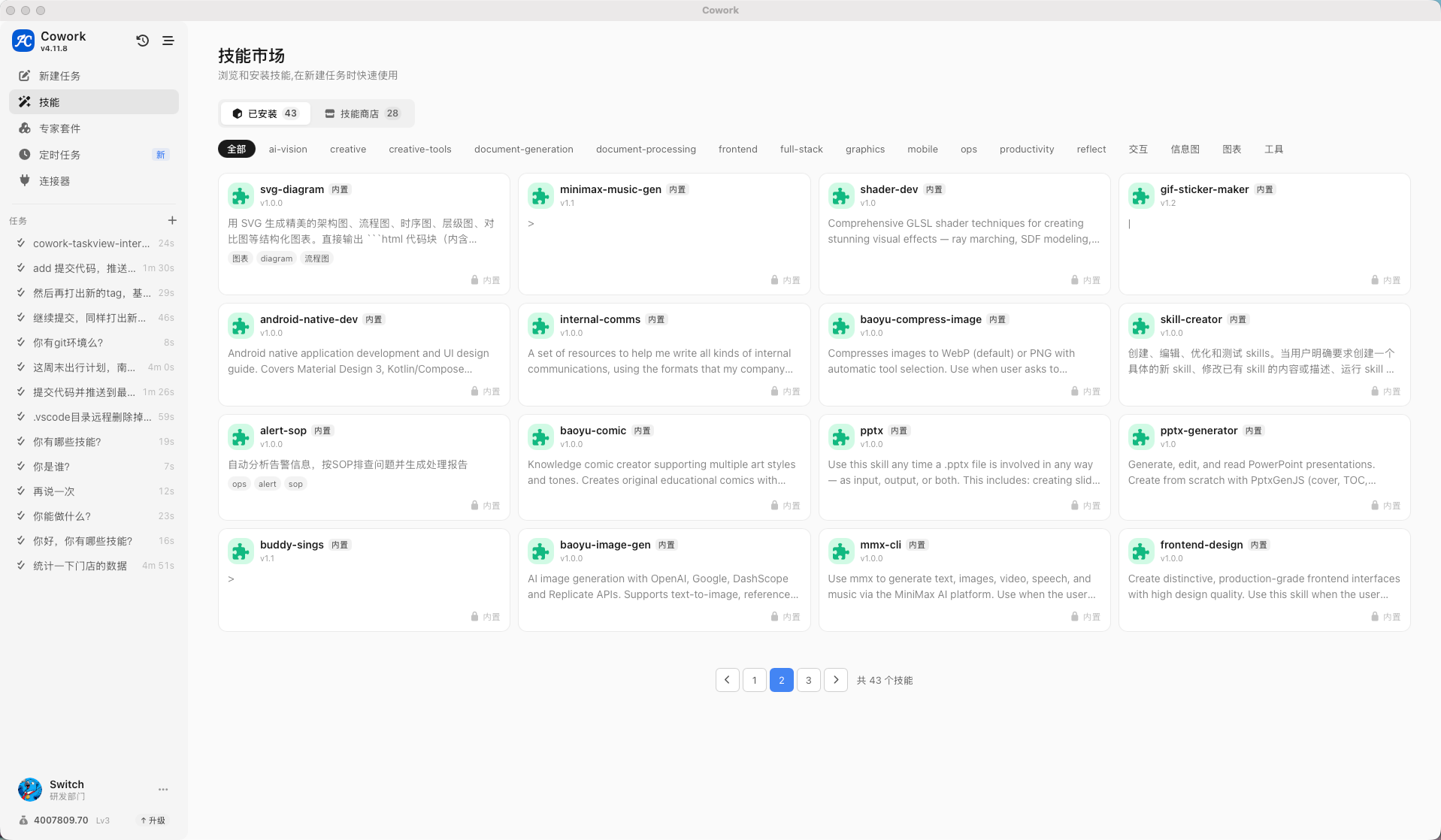This screenshot has width=1441, height=840.
Task: Select current page 2 button
Action: [x=782, y=680]
